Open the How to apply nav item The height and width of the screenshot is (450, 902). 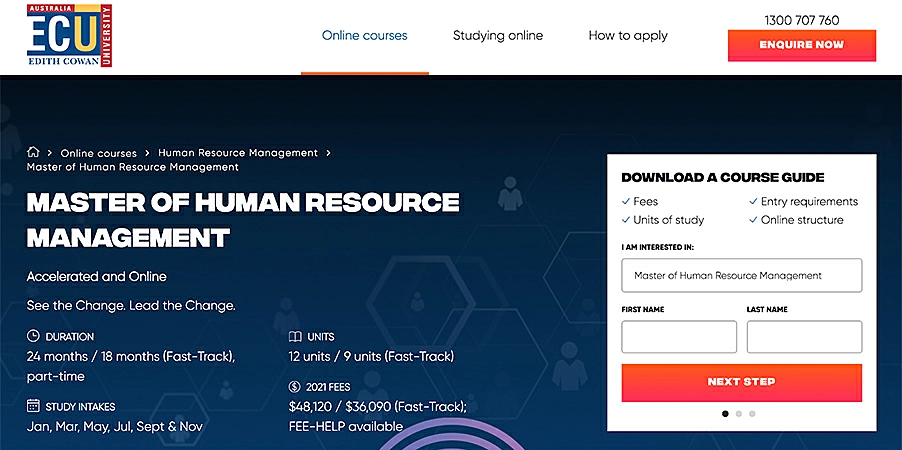pos(628,36)
